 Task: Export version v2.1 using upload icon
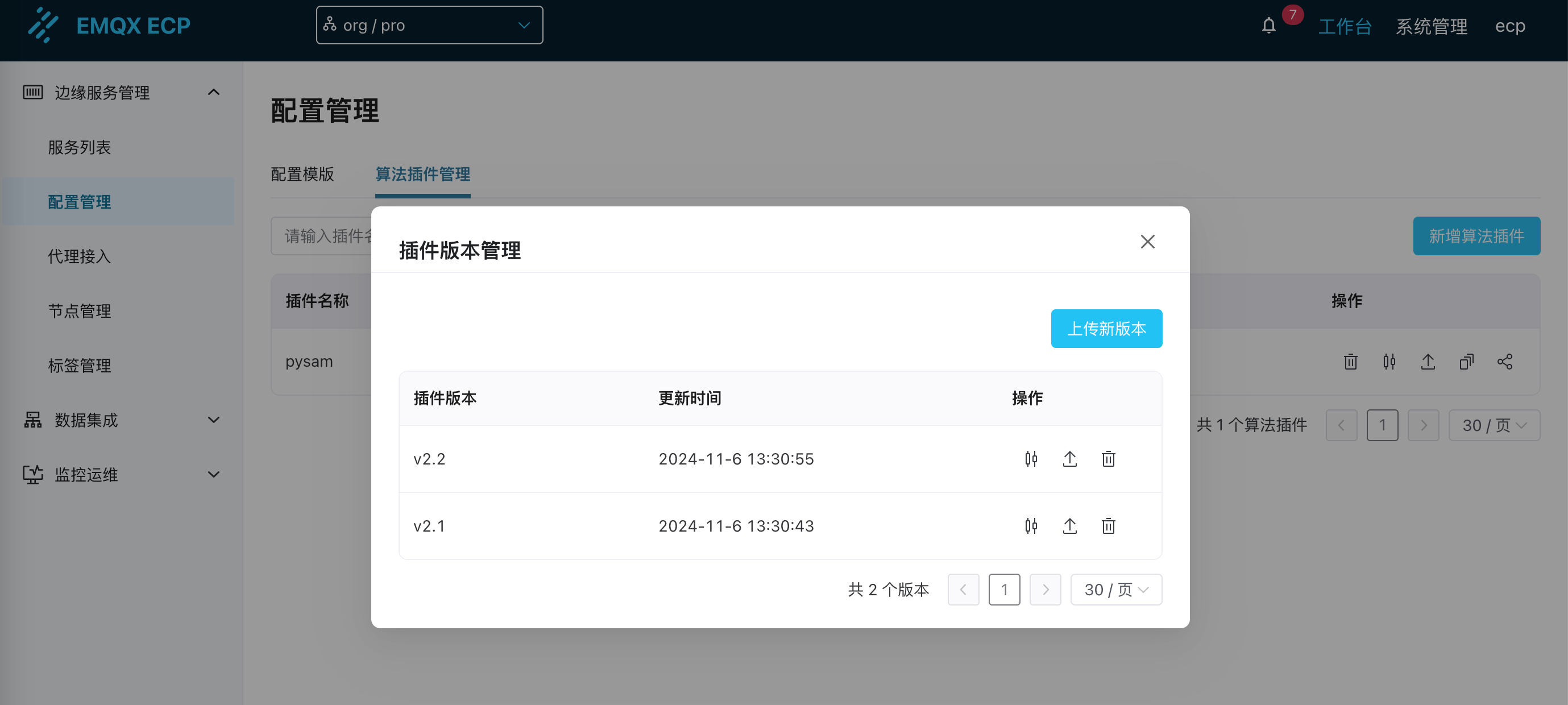tap(1070, 526)
